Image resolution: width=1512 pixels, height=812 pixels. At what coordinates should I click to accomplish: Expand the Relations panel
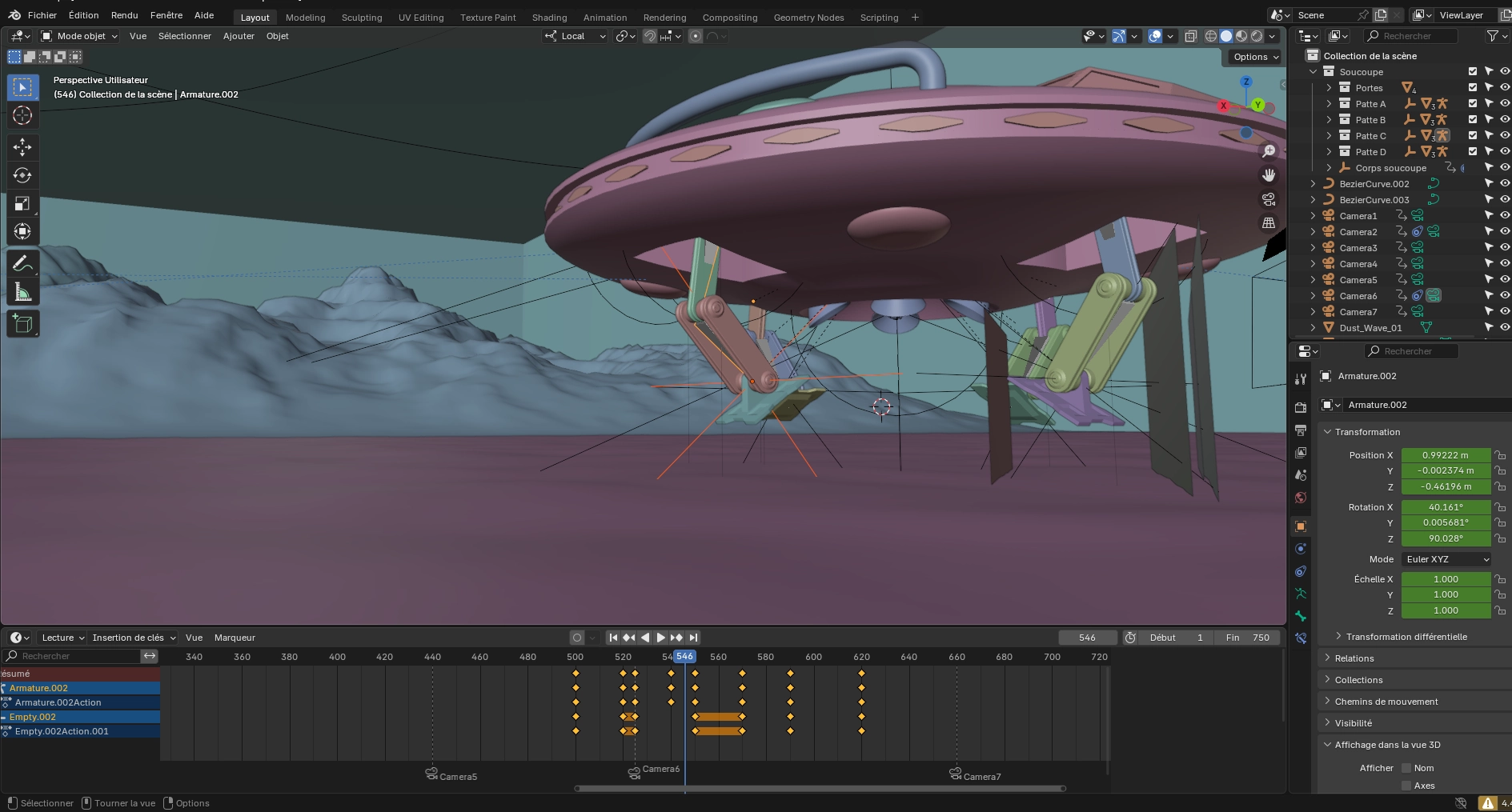pyautogui.click(x=1354, y=658)
